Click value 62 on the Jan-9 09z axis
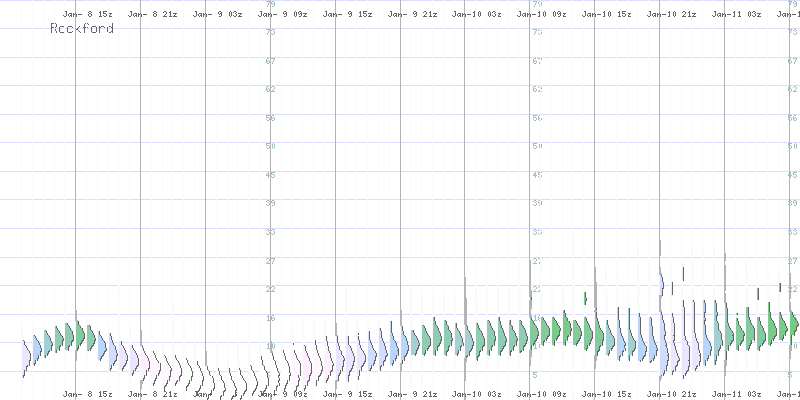The width and height of the screenshot is (800, 400). 270,89
